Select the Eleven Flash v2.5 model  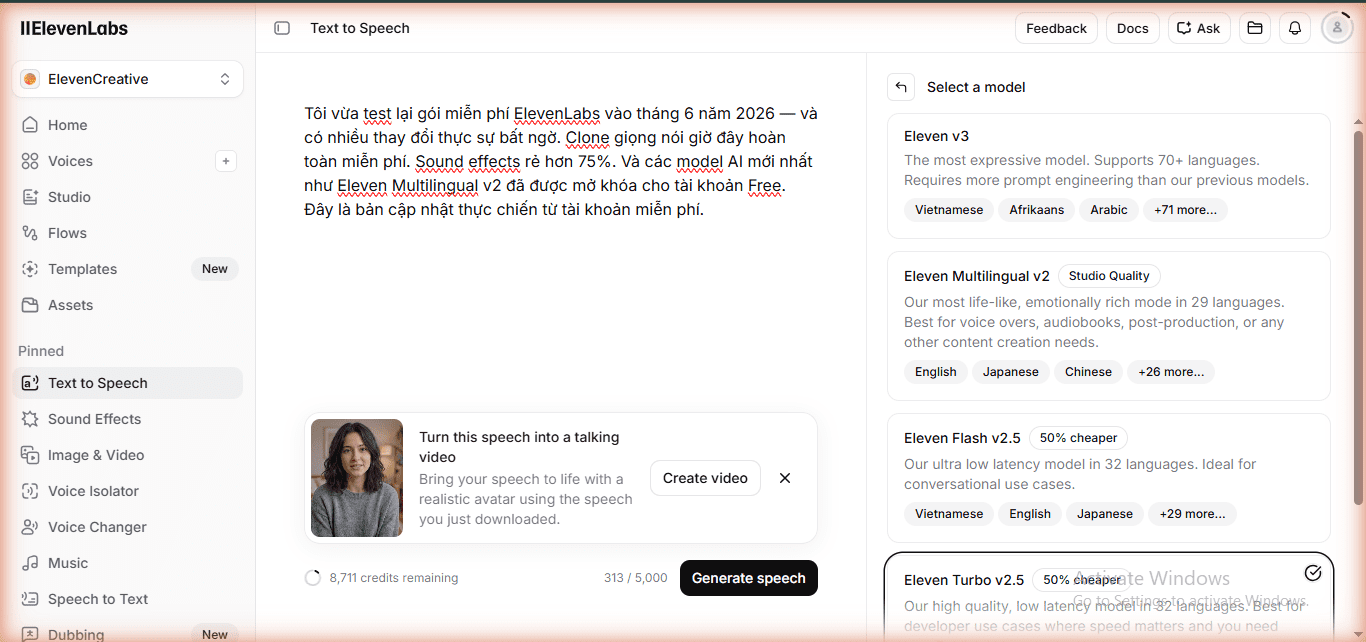(1109, 478)
